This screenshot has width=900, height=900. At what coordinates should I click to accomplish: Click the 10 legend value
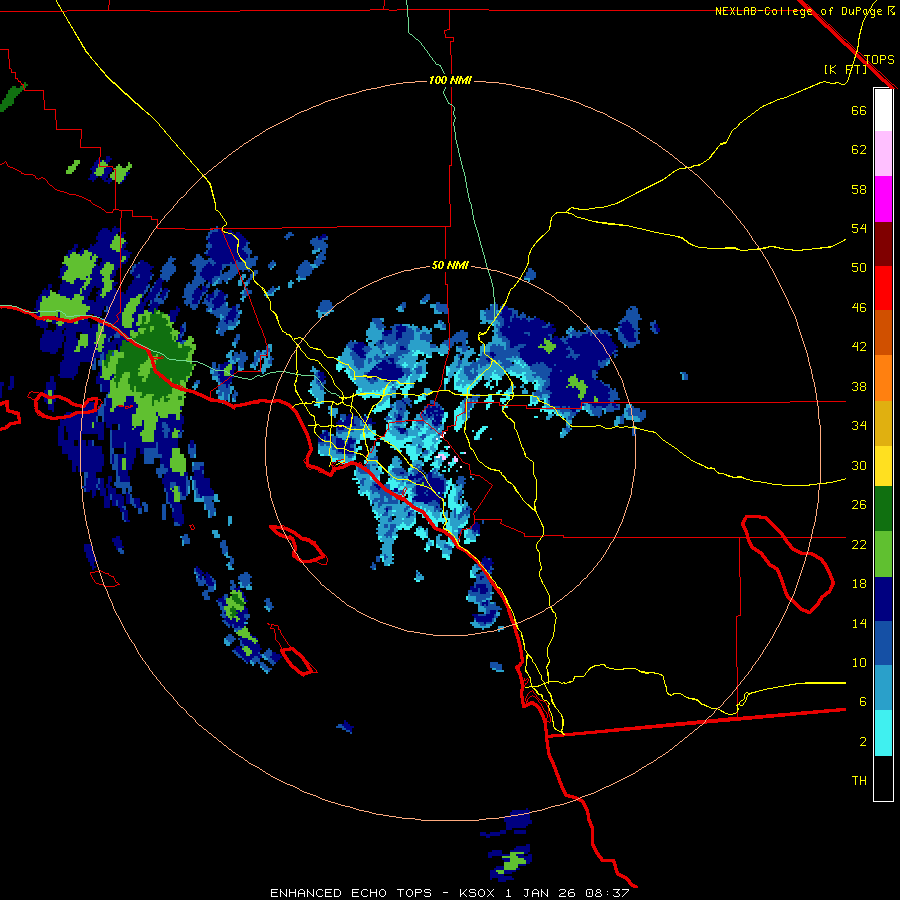(859, 662)
